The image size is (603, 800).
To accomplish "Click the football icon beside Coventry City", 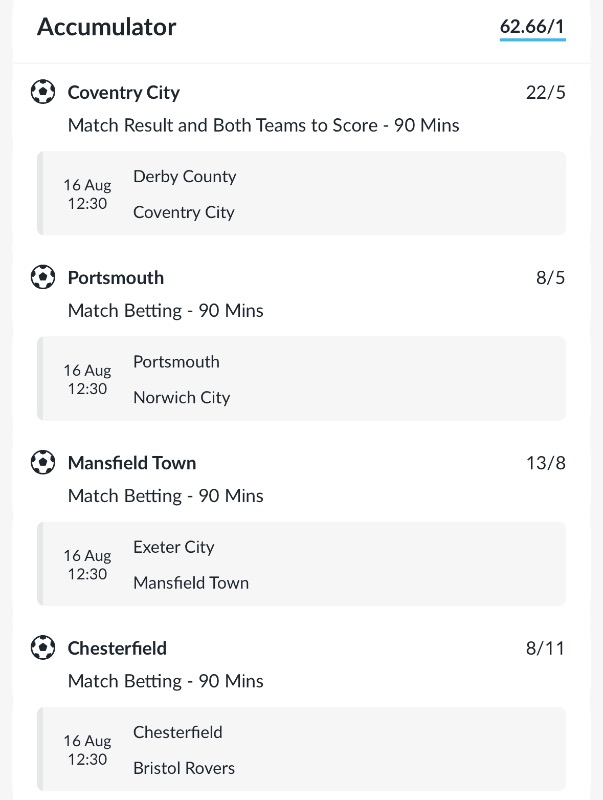I will [42, 92].
